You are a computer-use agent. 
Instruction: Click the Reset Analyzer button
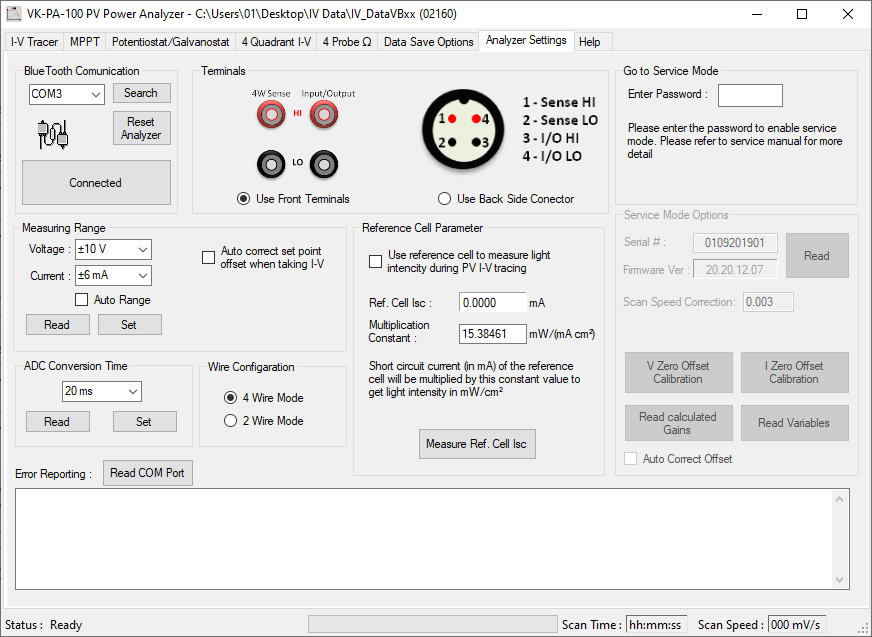(141, 128)
